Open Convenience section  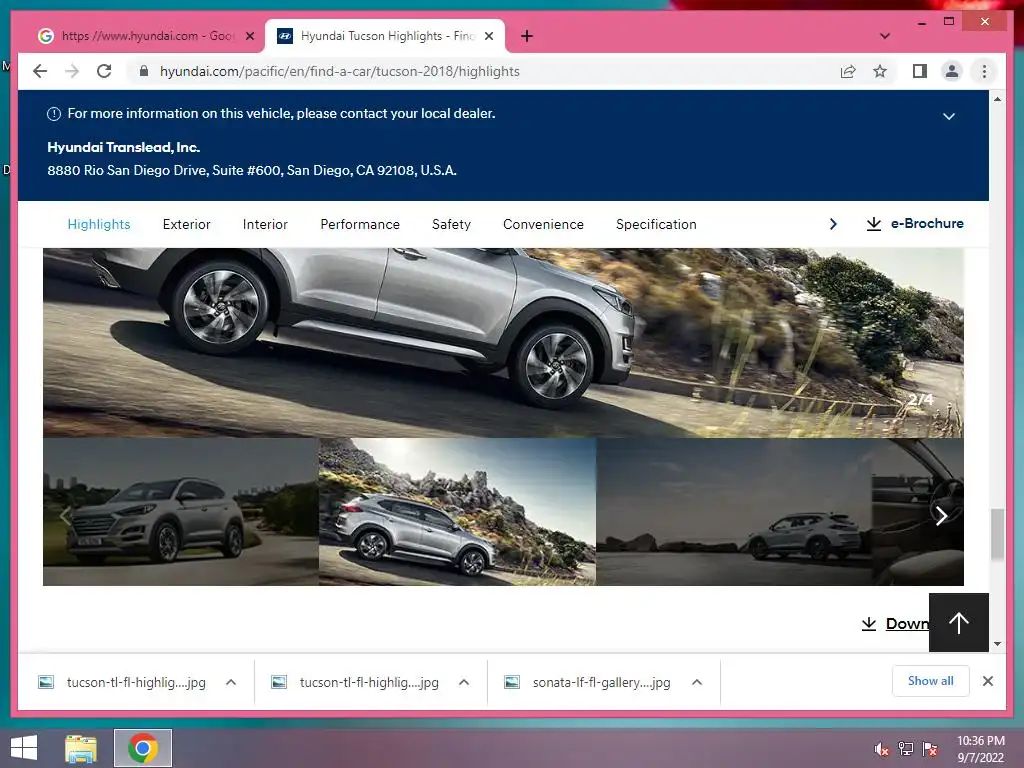tap(543, 224)
